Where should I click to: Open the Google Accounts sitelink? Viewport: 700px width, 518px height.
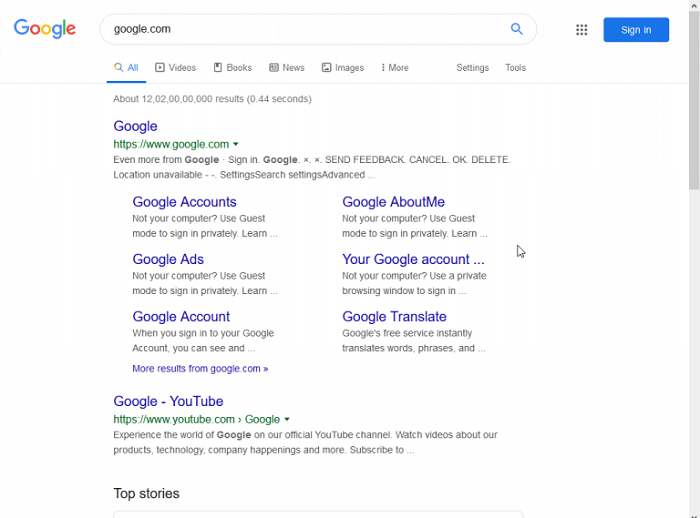click(x=184, y=202)
